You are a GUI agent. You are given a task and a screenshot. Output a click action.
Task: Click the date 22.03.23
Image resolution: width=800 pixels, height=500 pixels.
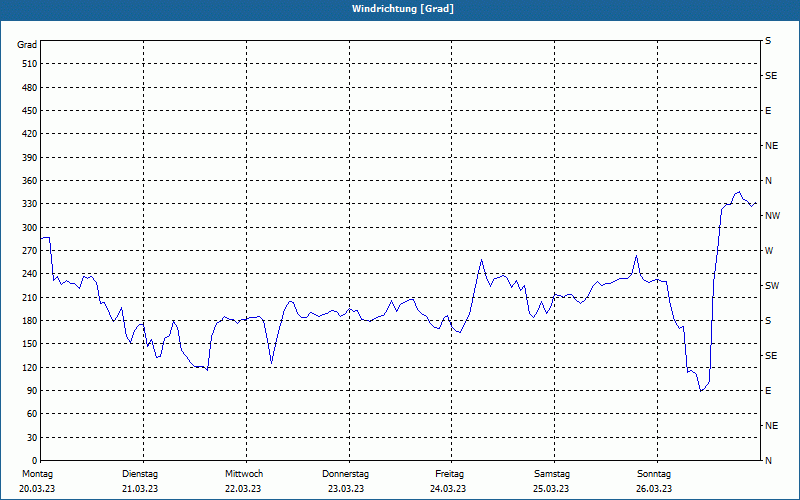243,489
